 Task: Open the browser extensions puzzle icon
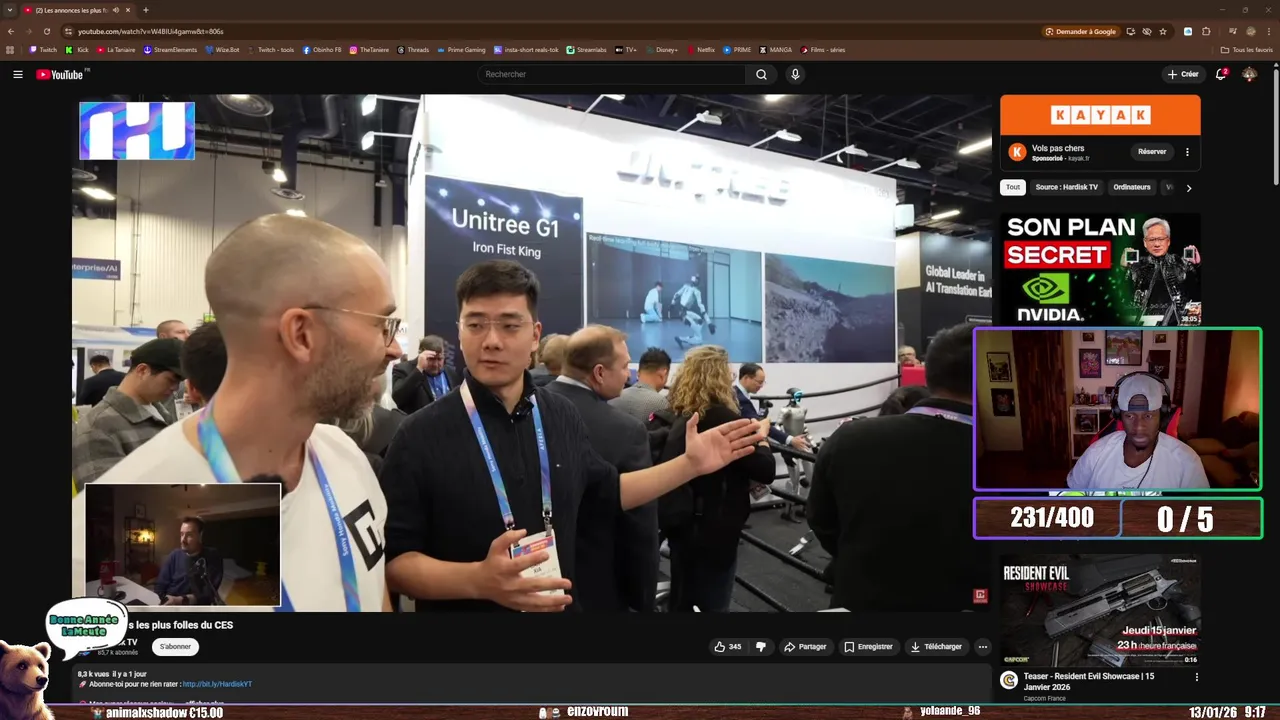[x=1206, y=31]
